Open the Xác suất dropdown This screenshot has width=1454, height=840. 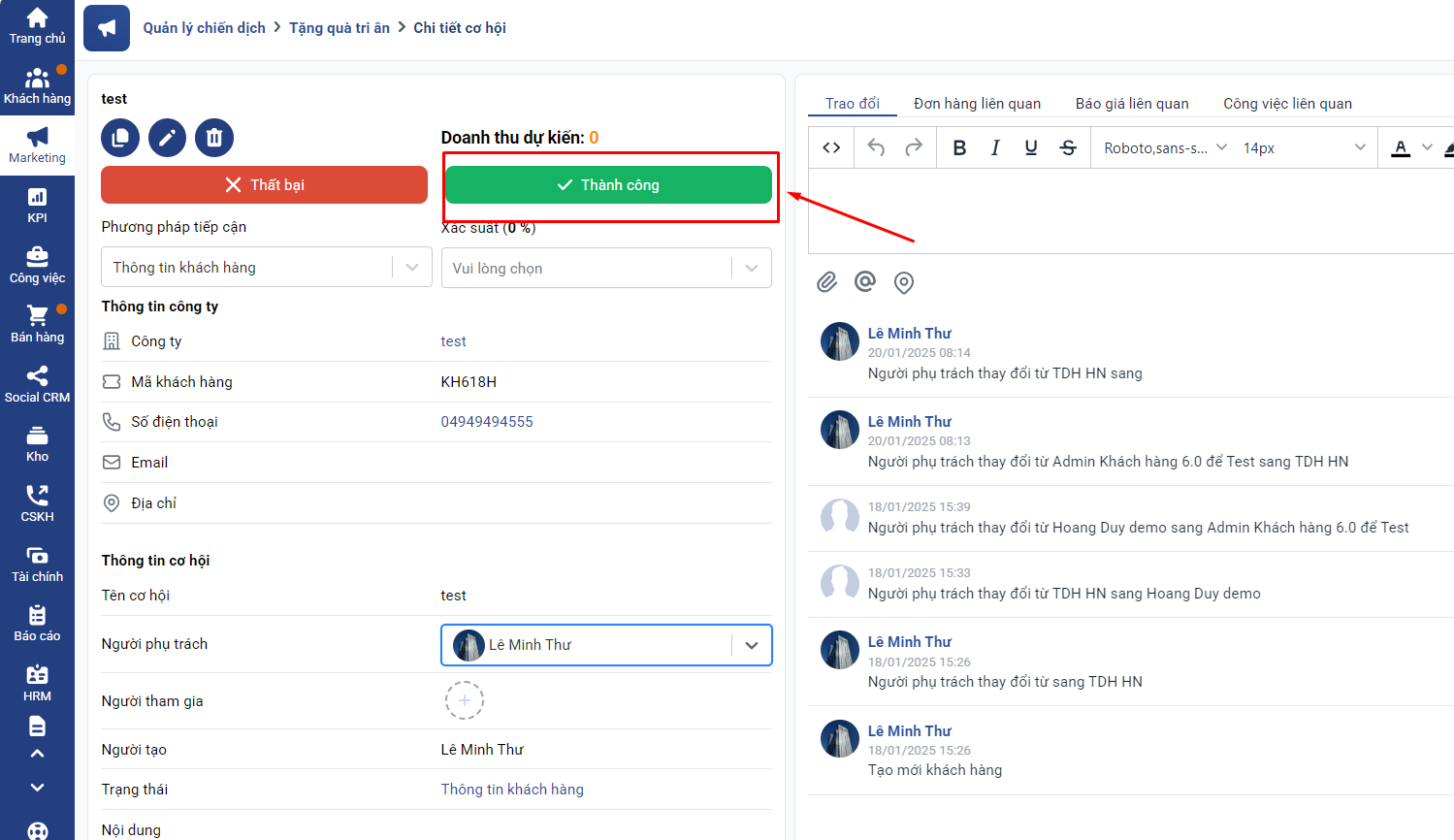[752, 269]
